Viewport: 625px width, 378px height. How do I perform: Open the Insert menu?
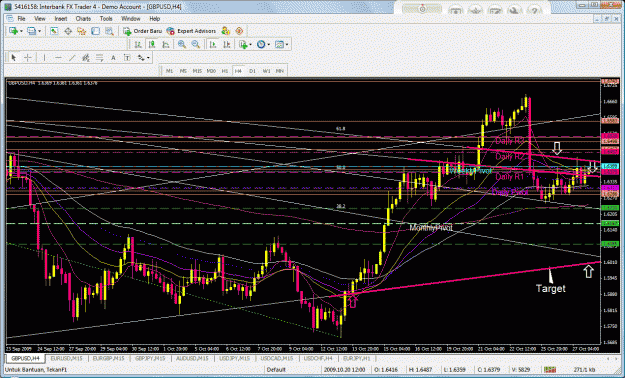[x=61, y=19]
